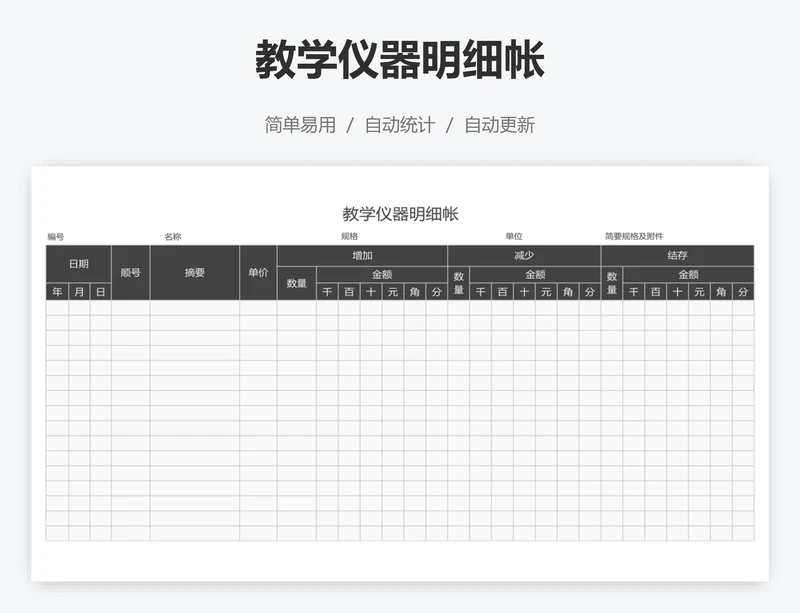Click the 千 cell in 增加 金额

coord(327,291)
